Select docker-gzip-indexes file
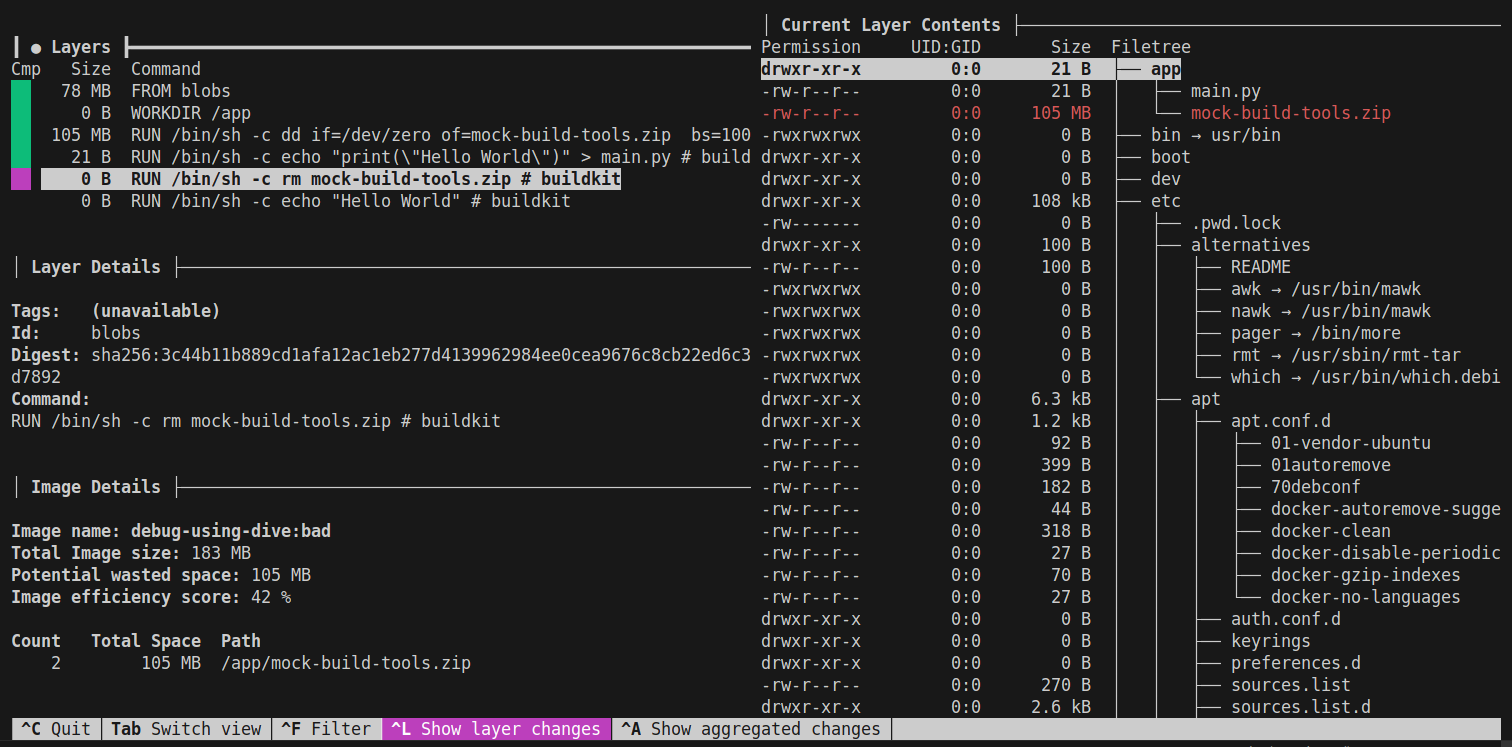 (1365, 575)
